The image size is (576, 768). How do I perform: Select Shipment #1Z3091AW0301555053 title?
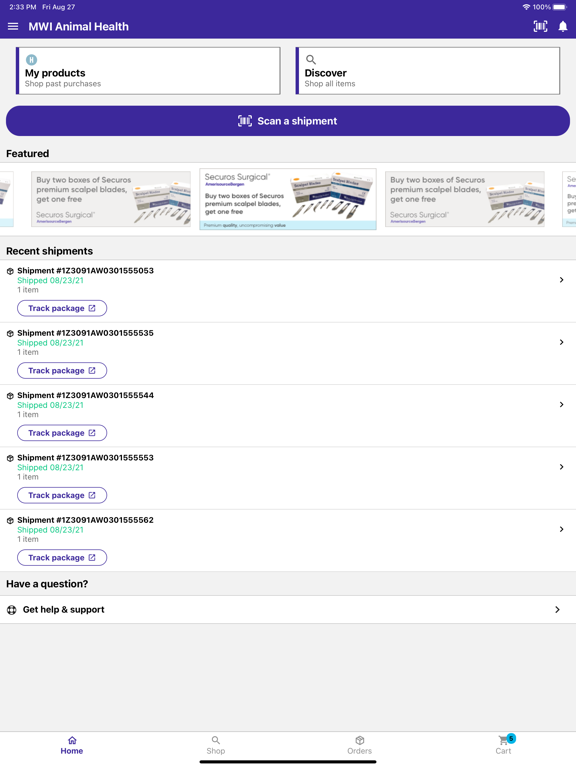click(85, 270)
